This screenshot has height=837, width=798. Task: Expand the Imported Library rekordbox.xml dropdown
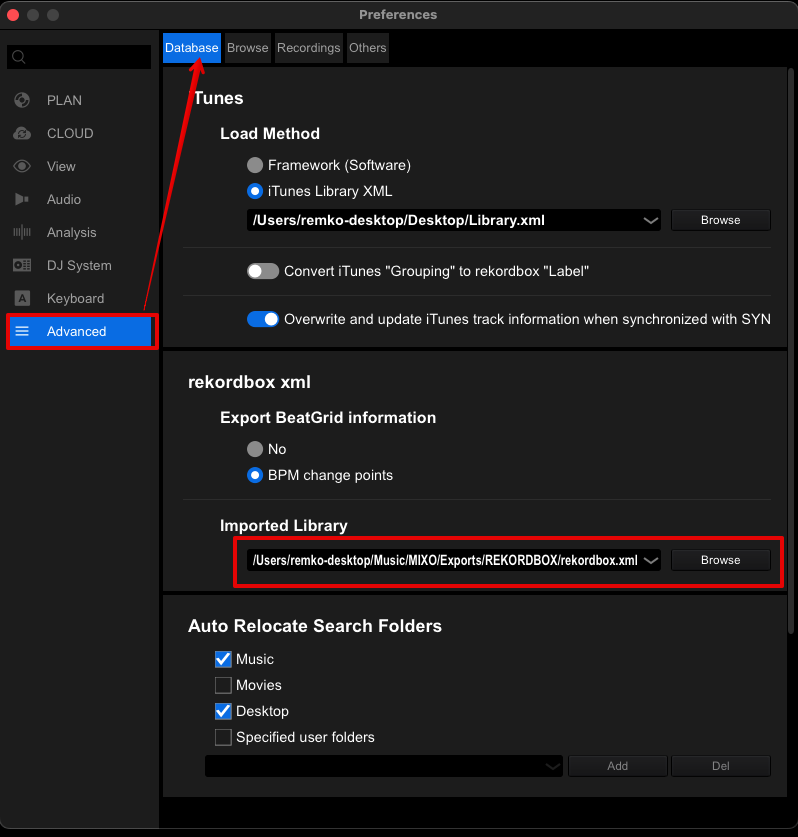650,560
